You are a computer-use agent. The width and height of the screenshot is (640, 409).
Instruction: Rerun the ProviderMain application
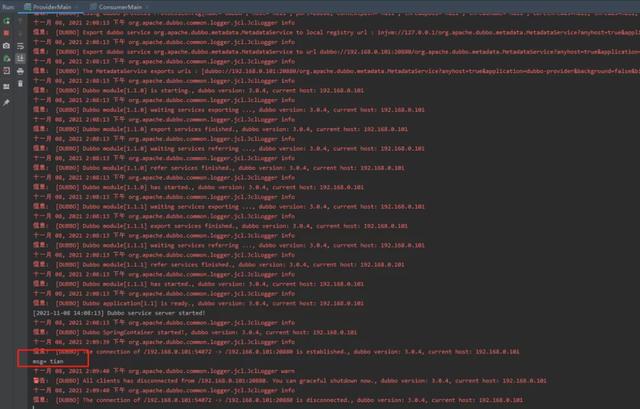(7, 21)
